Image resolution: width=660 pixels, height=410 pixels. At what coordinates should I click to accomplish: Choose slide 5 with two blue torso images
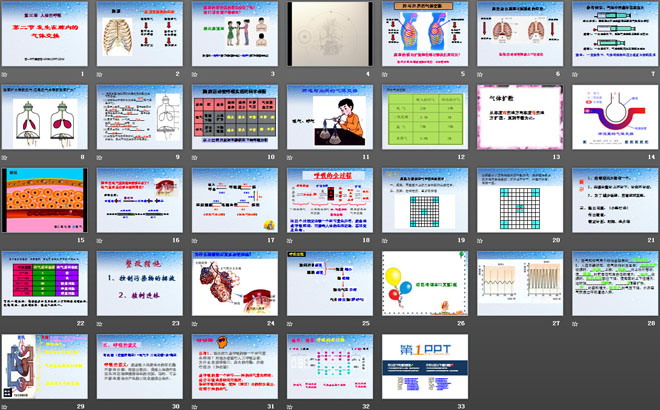pos(423,35)
